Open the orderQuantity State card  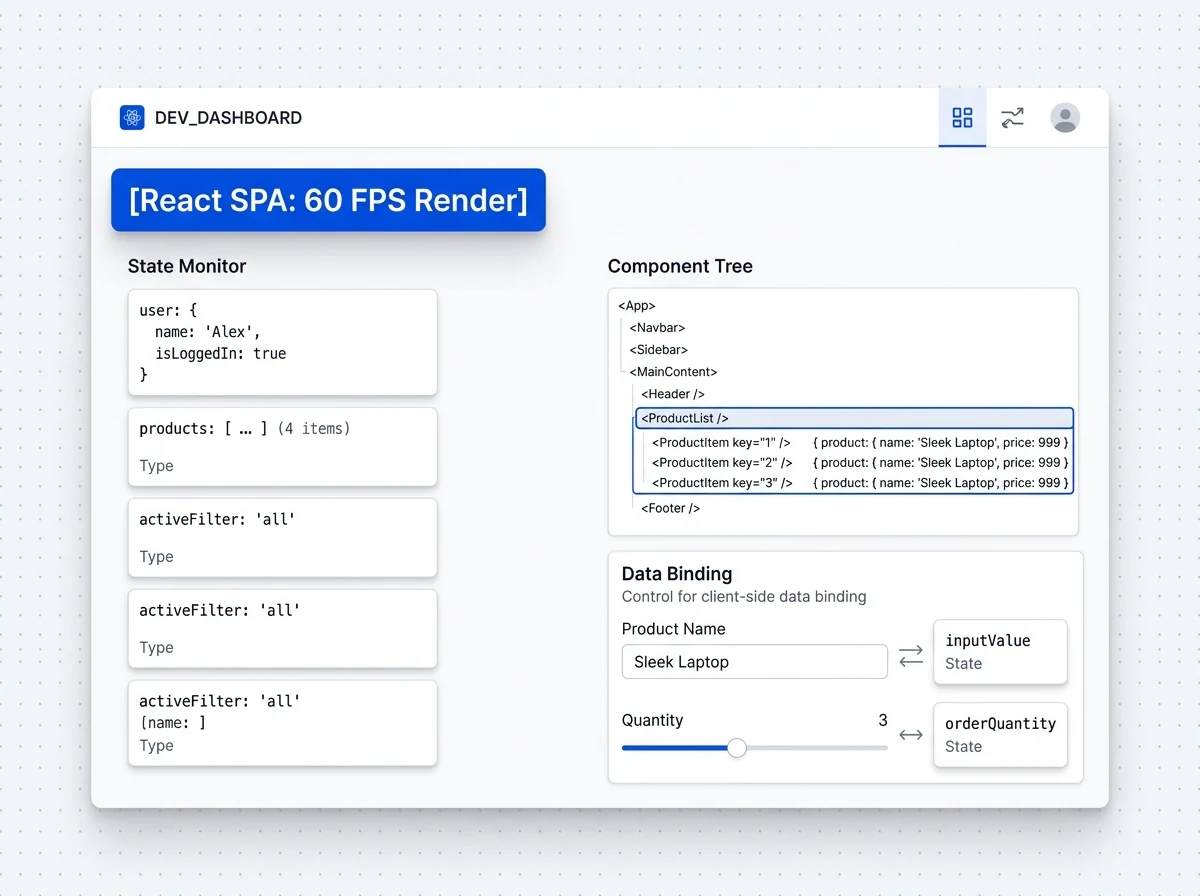(1000, 735)
